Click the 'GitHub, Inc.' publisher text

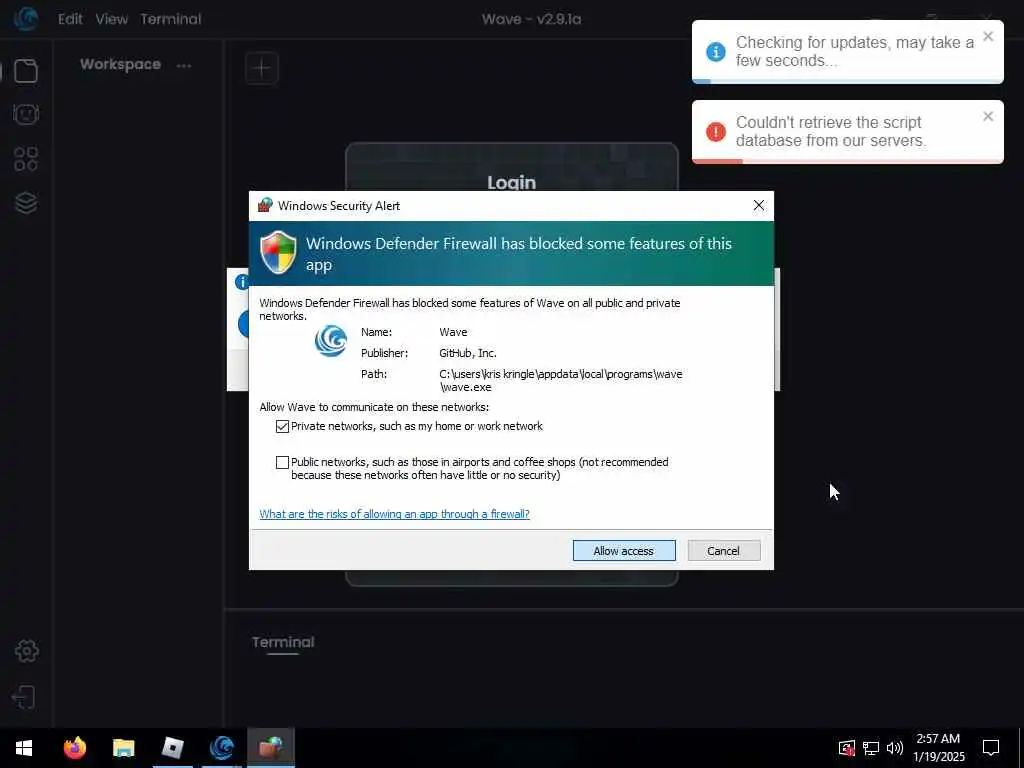(x=468, y=353)
